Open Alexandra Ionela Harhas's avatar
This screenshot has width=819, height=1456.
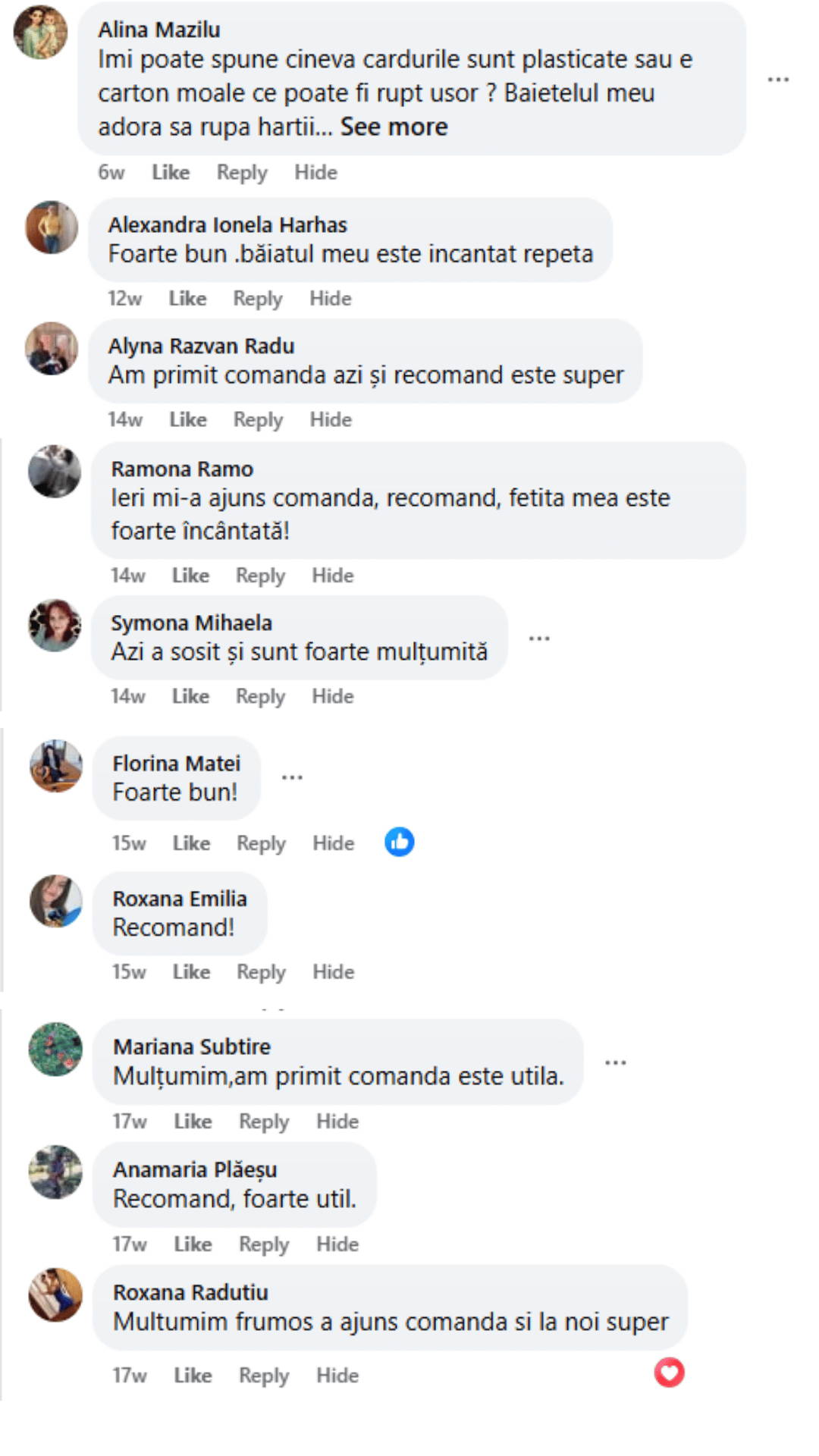pyautogui.click(x=52, y=227)
